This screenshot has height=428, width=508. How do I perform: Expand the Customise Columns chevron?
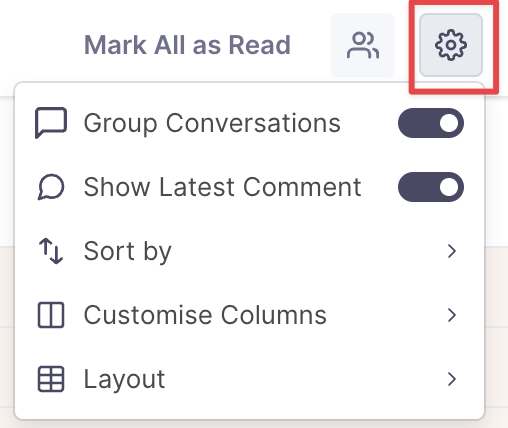pos(452,315)
